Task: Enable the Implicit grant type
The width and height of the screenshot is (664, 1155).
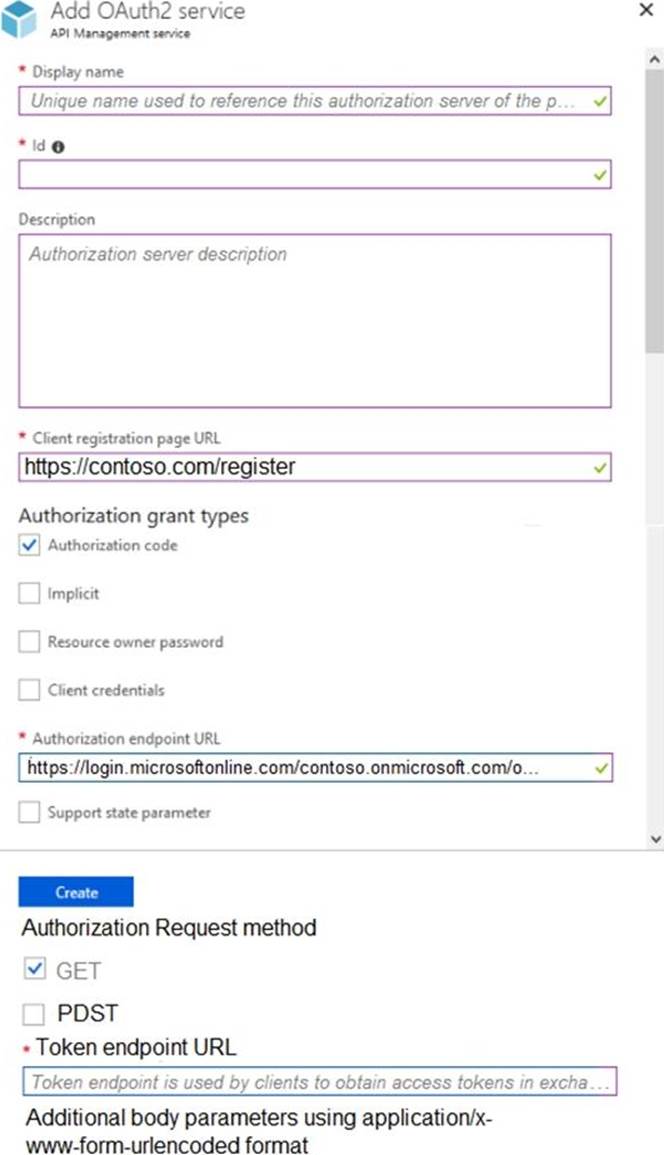Action: [x=29, y=593]
